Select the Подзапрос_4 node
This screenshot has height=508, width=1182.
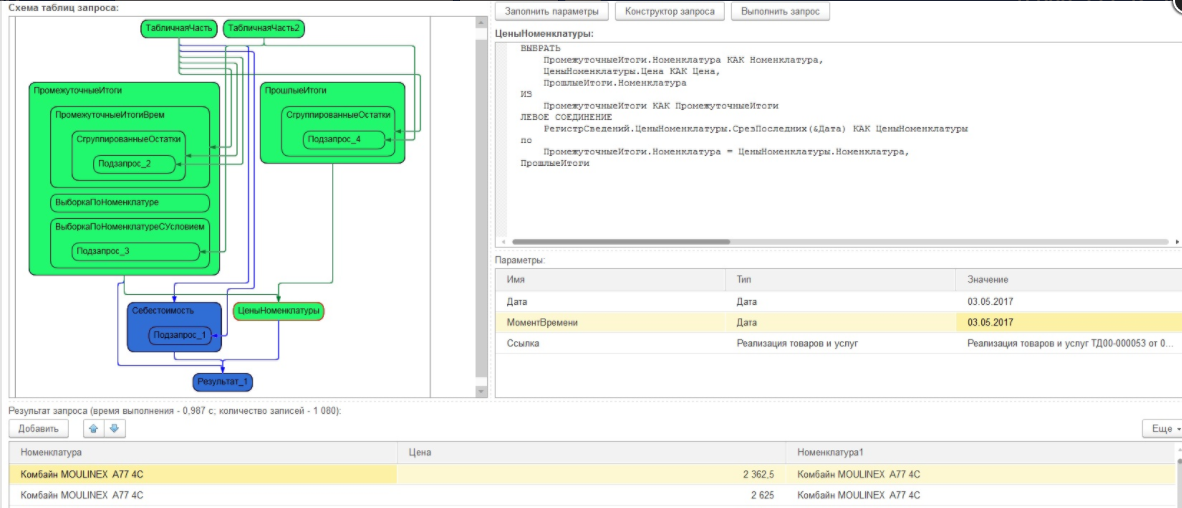(334, 139)
